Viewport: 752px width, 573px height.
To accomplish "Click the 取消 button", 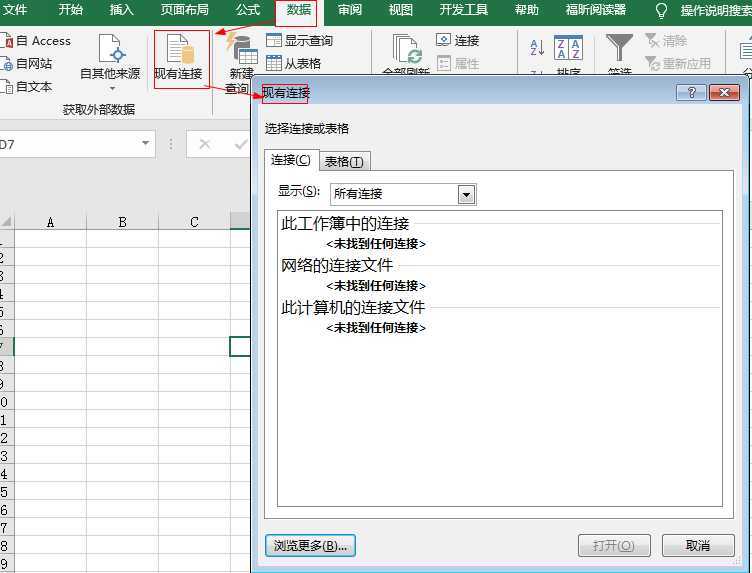I will (698, 546).
